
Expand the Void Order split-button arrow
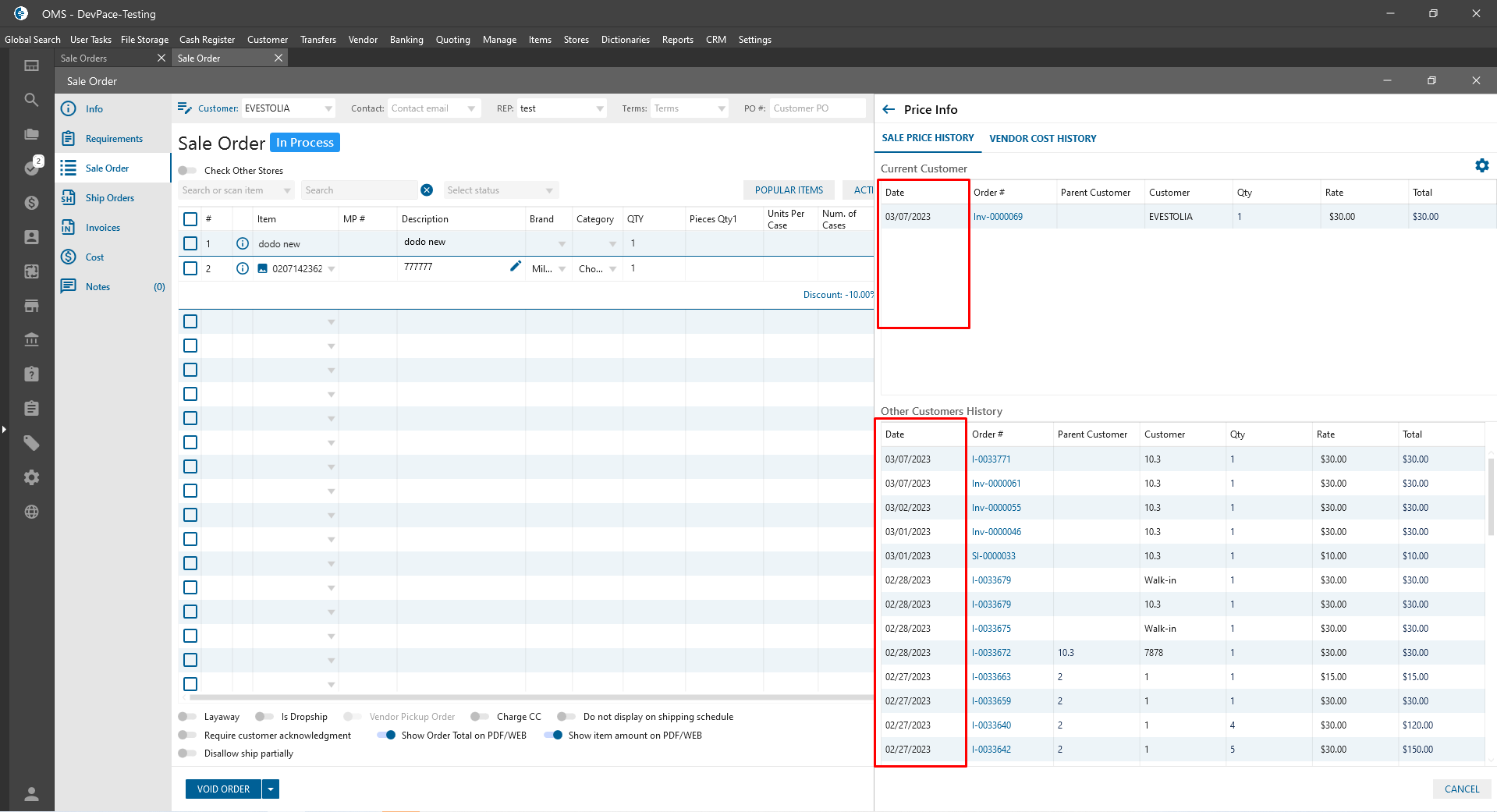tap(271, 789)
